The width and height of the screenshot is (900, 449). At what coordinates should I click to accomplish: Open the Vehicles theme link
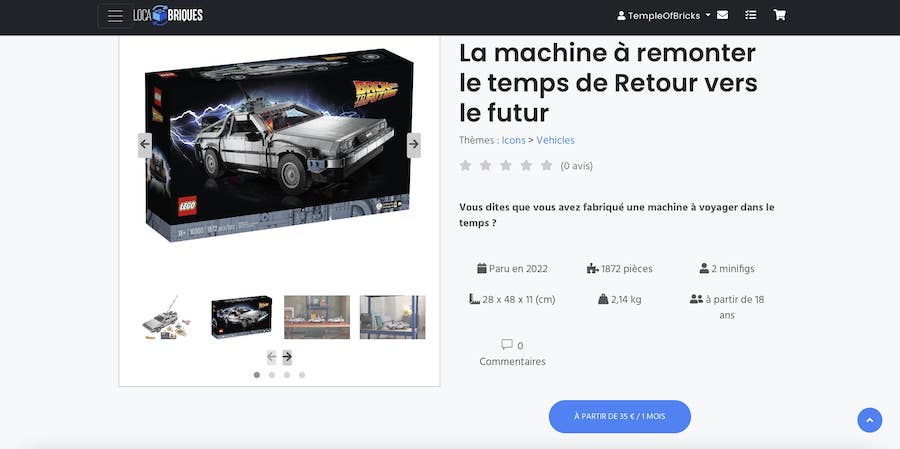coord(555,140)
